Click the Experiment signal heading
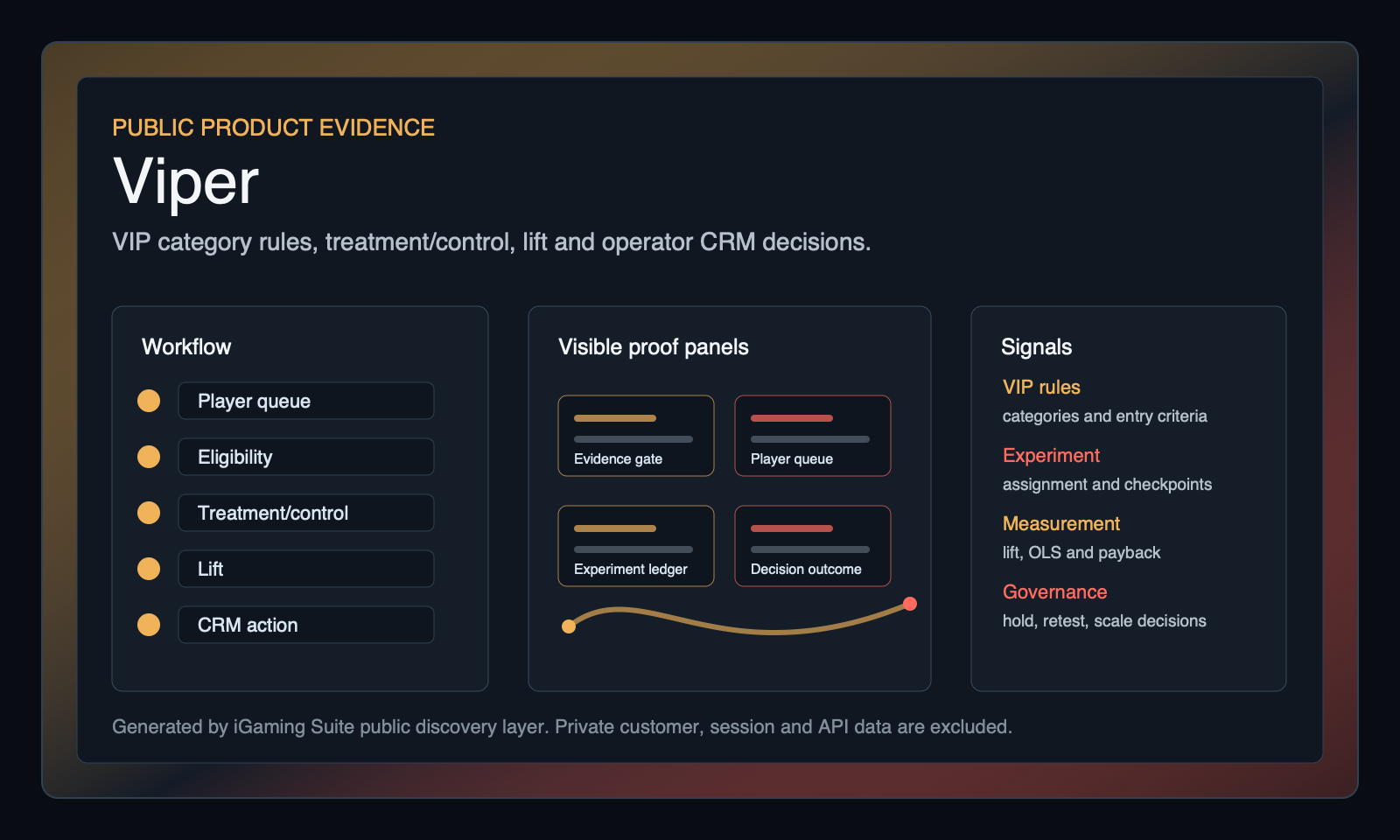The image size is (1400, 840). 1051,456
